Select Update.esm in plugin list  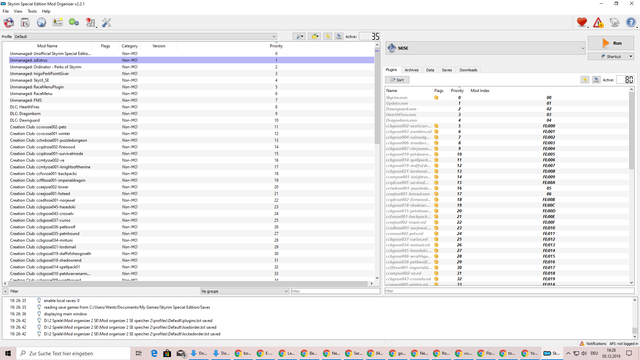507,103
